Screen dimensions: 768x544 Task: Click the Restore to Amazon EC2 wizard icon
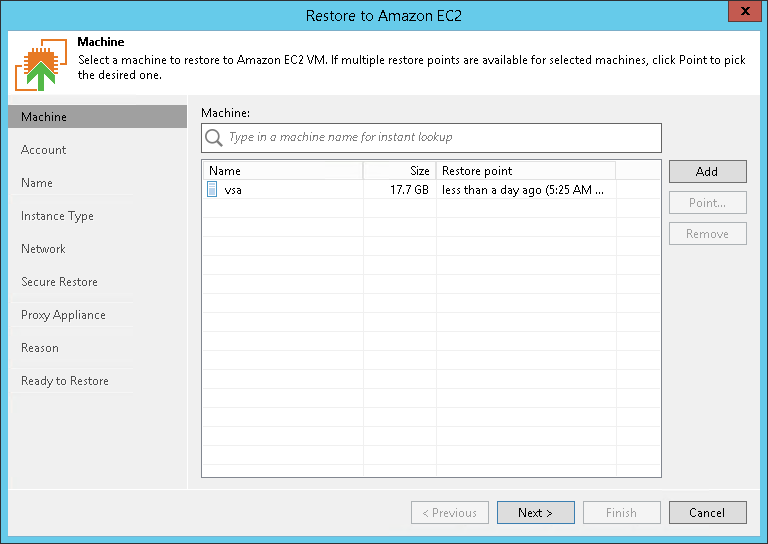(41, 66)
